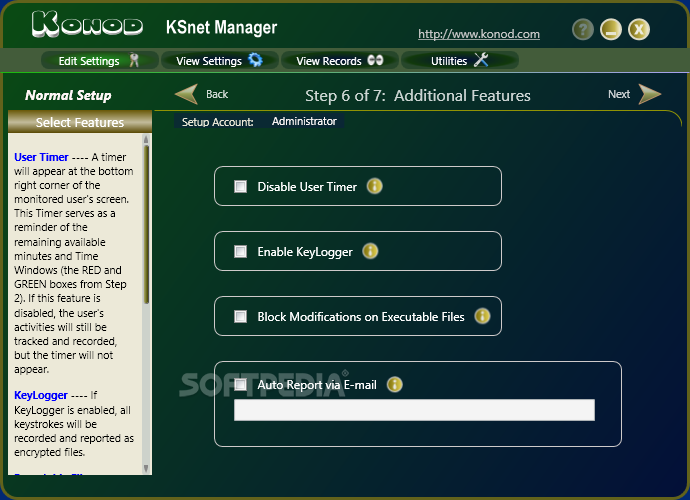Click the Normal Setup heading
690x500 pixels.
68,96
